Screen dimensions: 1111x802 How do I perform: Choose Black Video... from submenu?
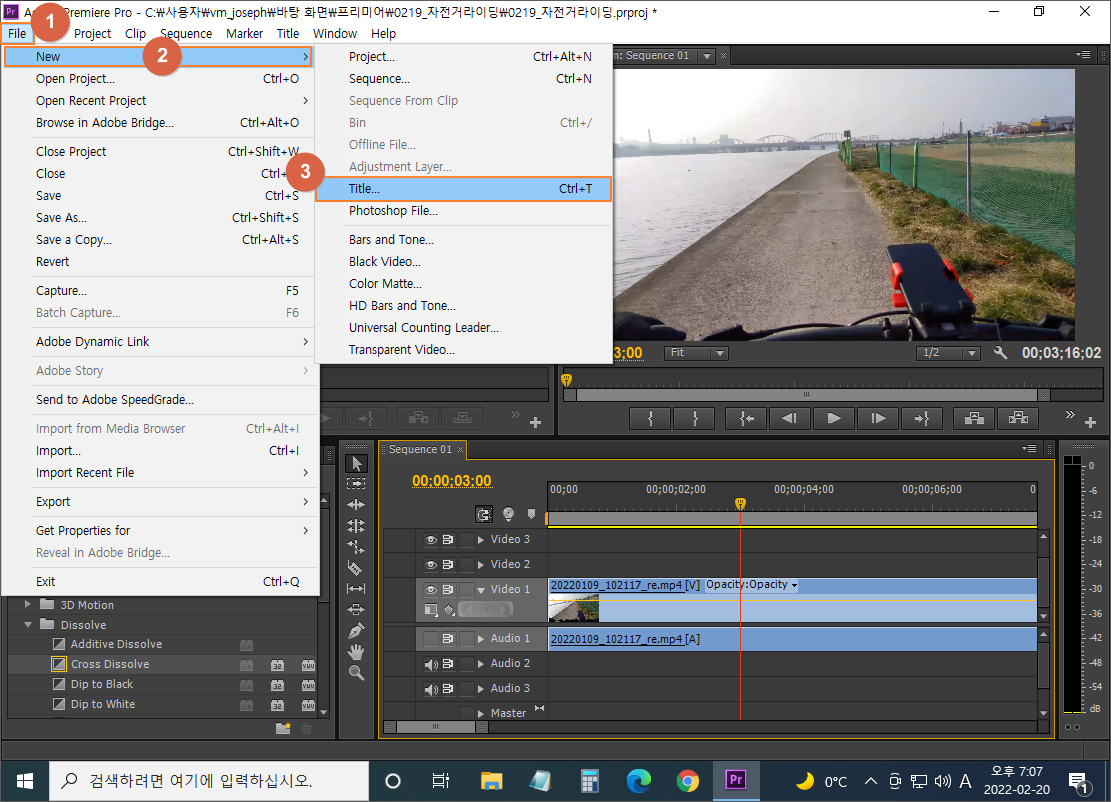click(463, 261)
